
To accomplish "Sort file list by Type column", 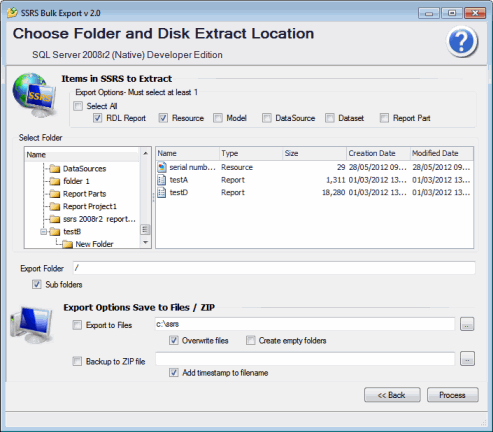I will point(251,153).
